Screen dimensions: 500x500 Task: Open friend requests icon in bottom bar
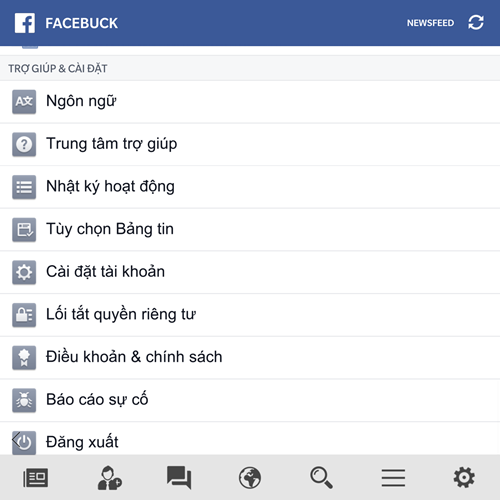click(x=110, y=478)
